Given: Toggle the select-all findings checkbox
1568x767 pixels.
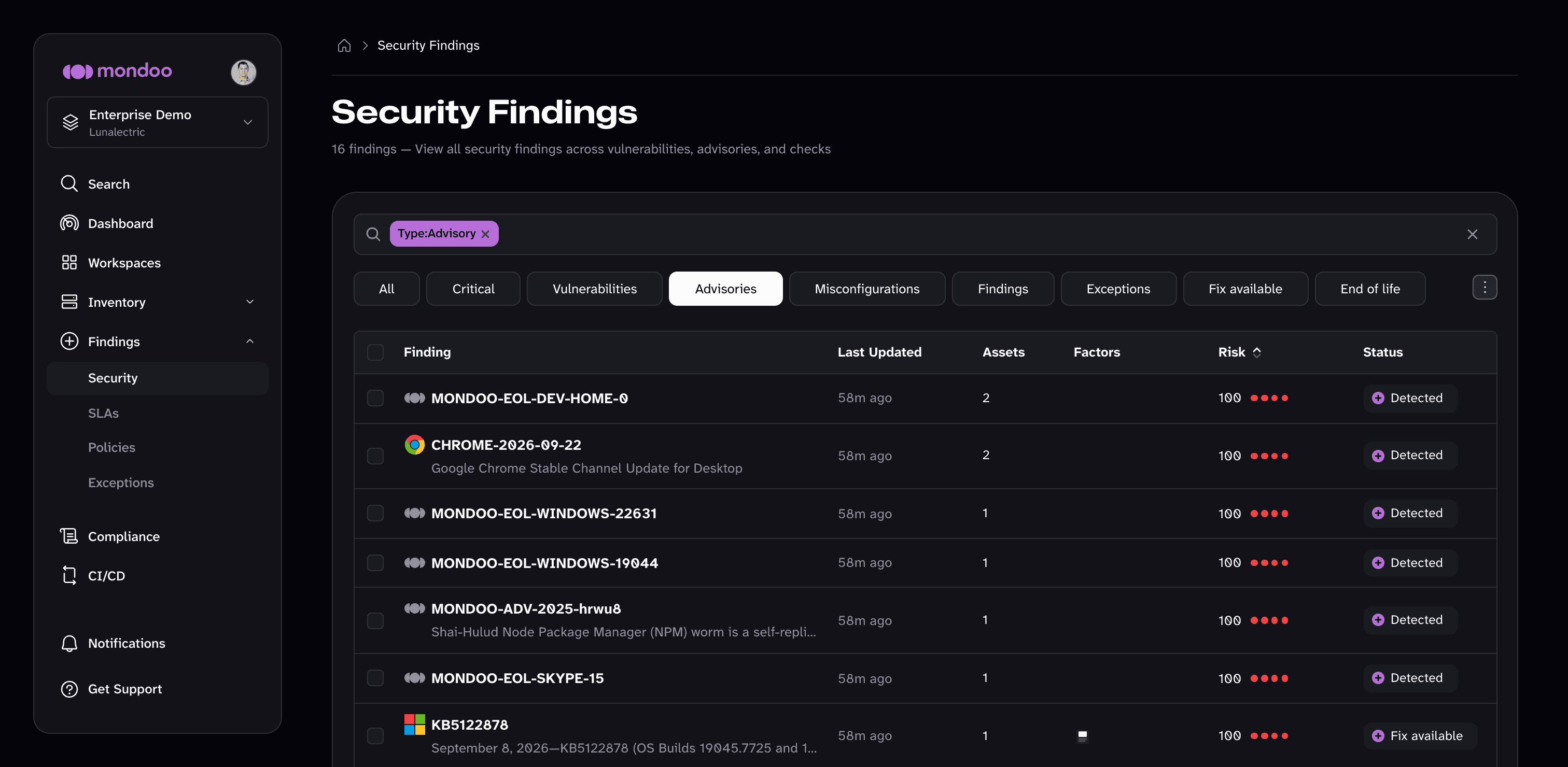Looking at the screenshot, I should 375,352.
